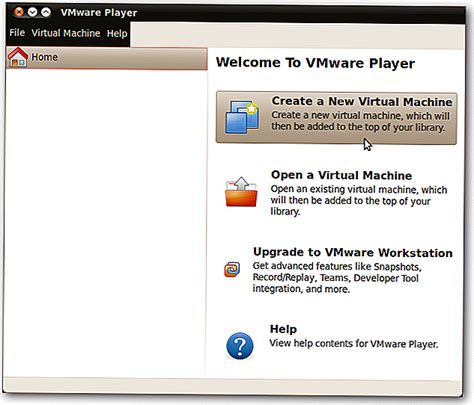
Task: Click the red house Home icon
Action: (18, 57)
